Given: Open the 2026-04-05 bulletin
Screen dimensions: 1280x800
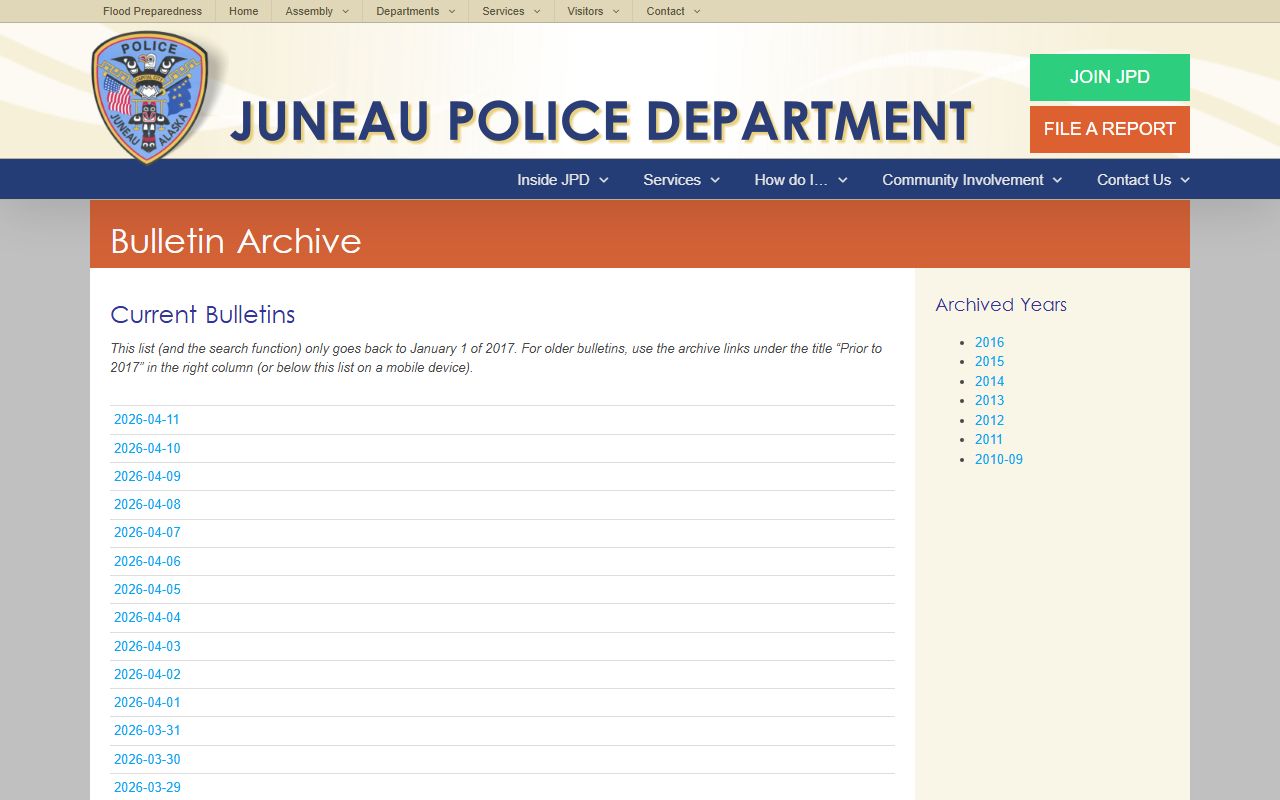Looking at the screenshot, I should 147,589.
